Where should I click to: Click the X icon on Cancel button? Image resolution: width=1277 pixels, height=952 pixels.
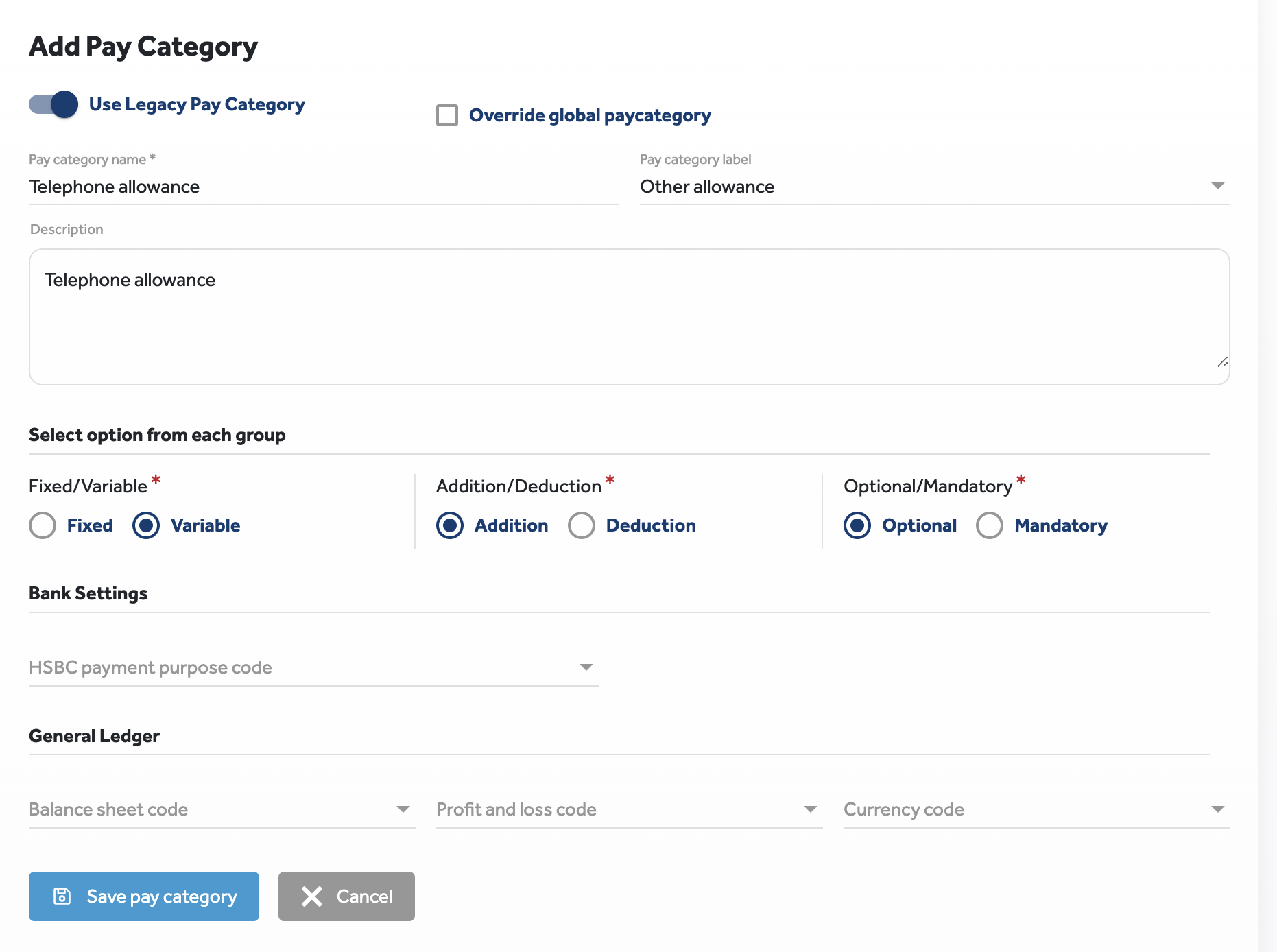[311, 896]
